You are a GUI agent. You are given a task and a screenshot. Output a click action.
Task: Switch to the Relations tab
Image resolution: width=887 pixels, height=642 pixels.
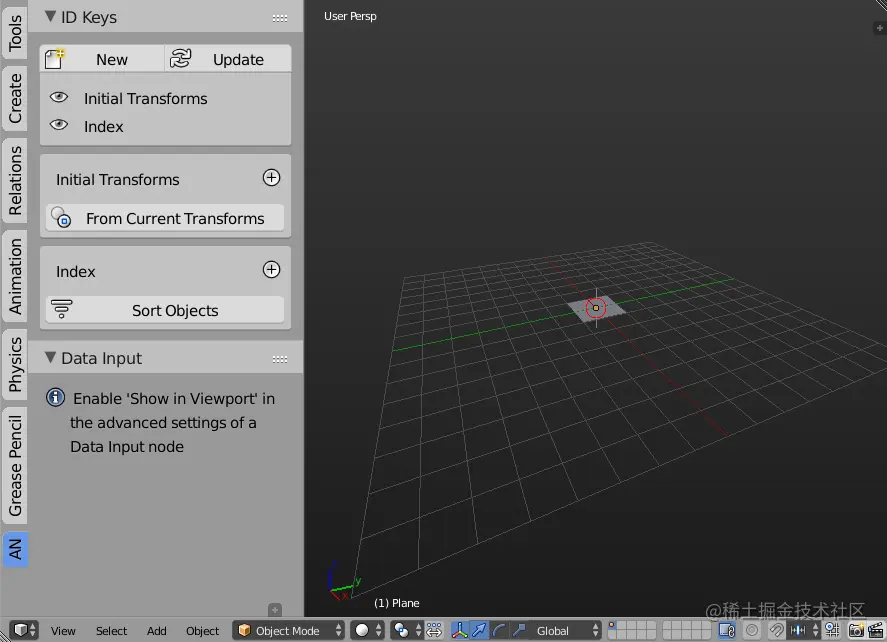pyautogui.click(x=15, y=180)
